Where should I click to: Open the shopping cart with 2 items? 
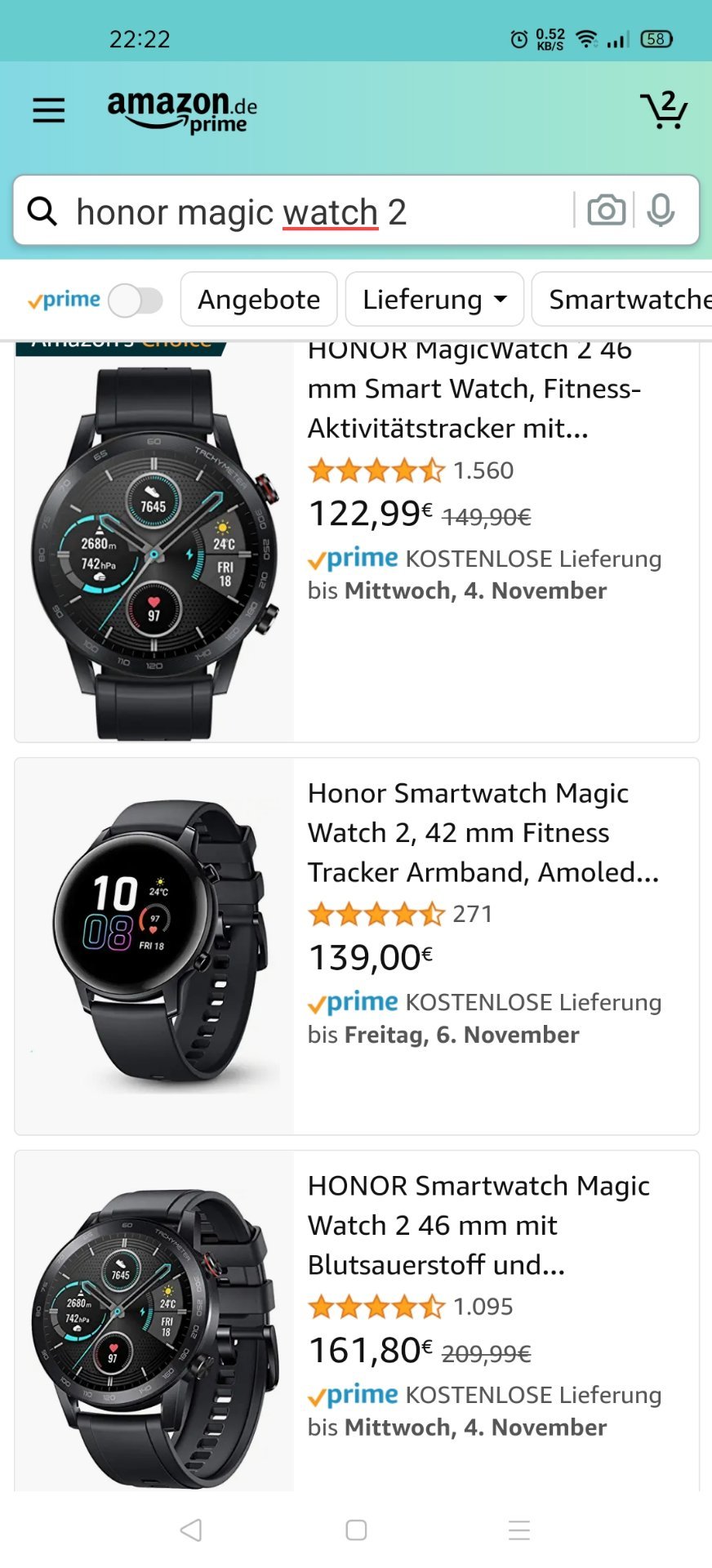664,109
